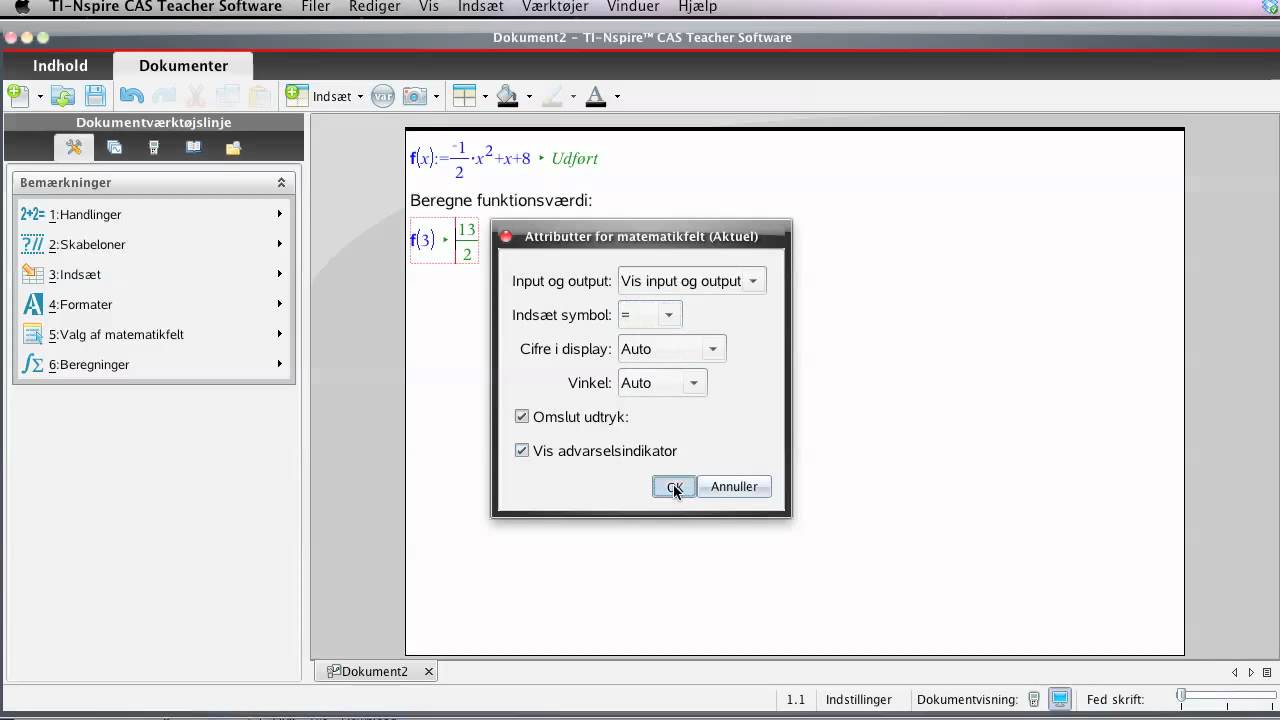The height and width of the screenshot is (720, 1280).
Task: Confirm dialog with OK button
Action: pos(674,487)
